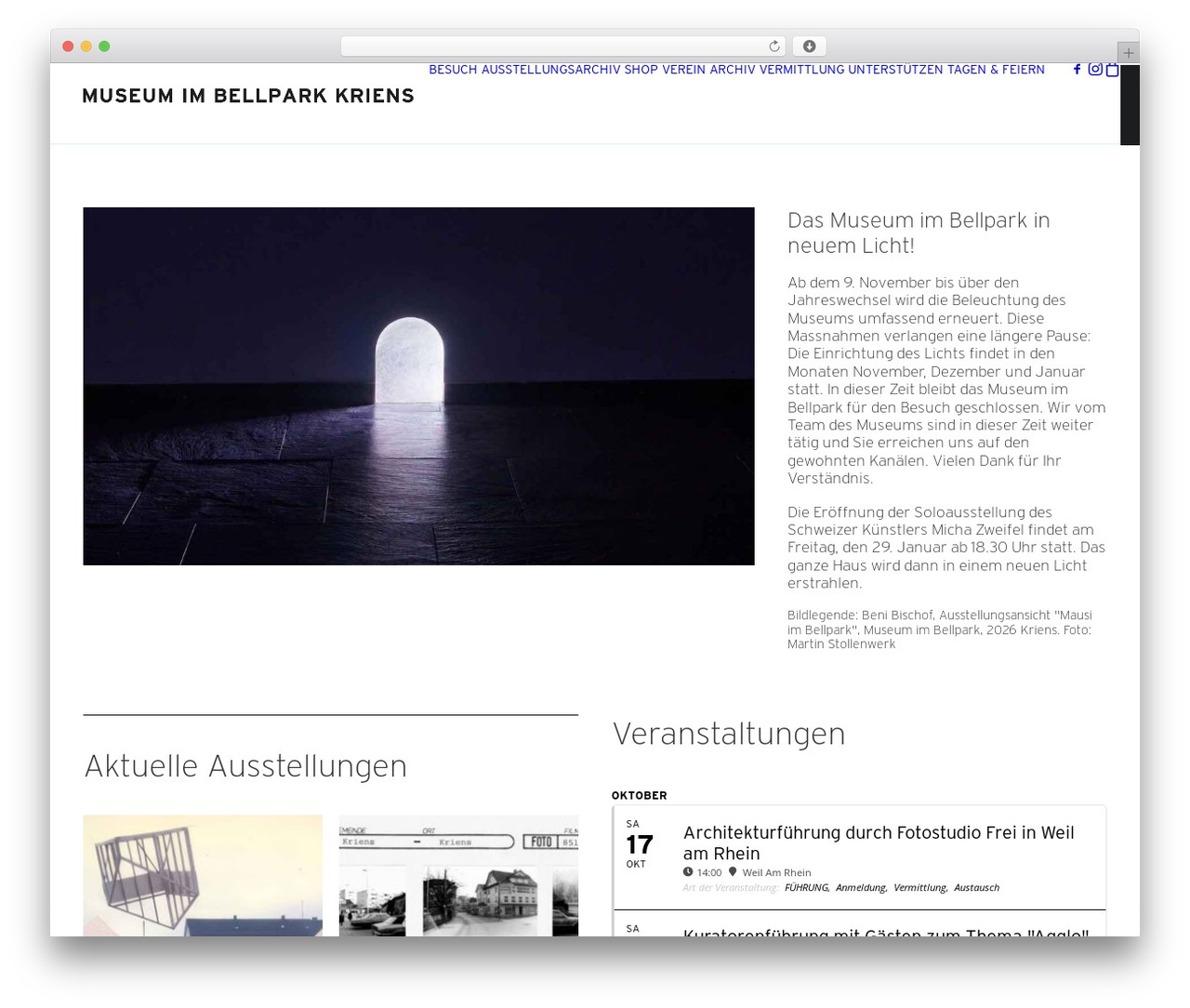
Task: Open the Kriens street photos exhibition thumbnail
Action: [458, 875]
